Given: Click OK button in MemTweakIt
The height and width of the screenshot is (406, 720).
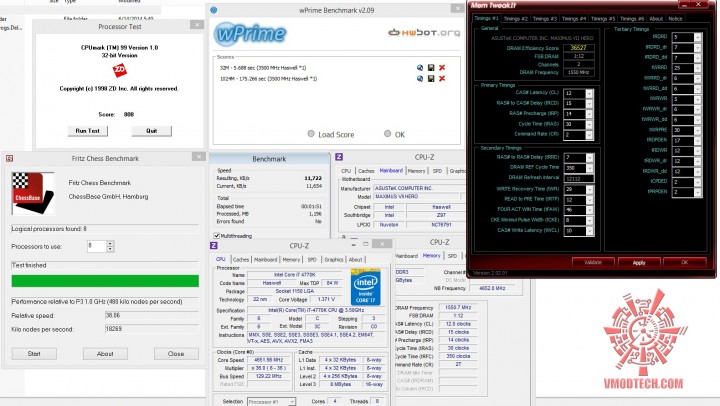Looking at the screenshot, I should click(x=685, y=262).
